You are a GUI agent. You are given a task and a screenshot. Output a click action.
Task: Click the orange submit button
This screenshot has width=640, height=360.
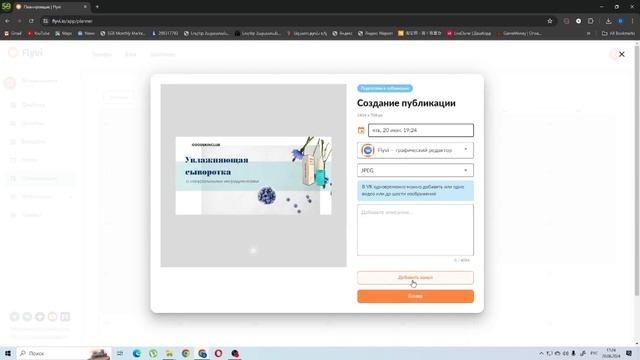(415, 296)
